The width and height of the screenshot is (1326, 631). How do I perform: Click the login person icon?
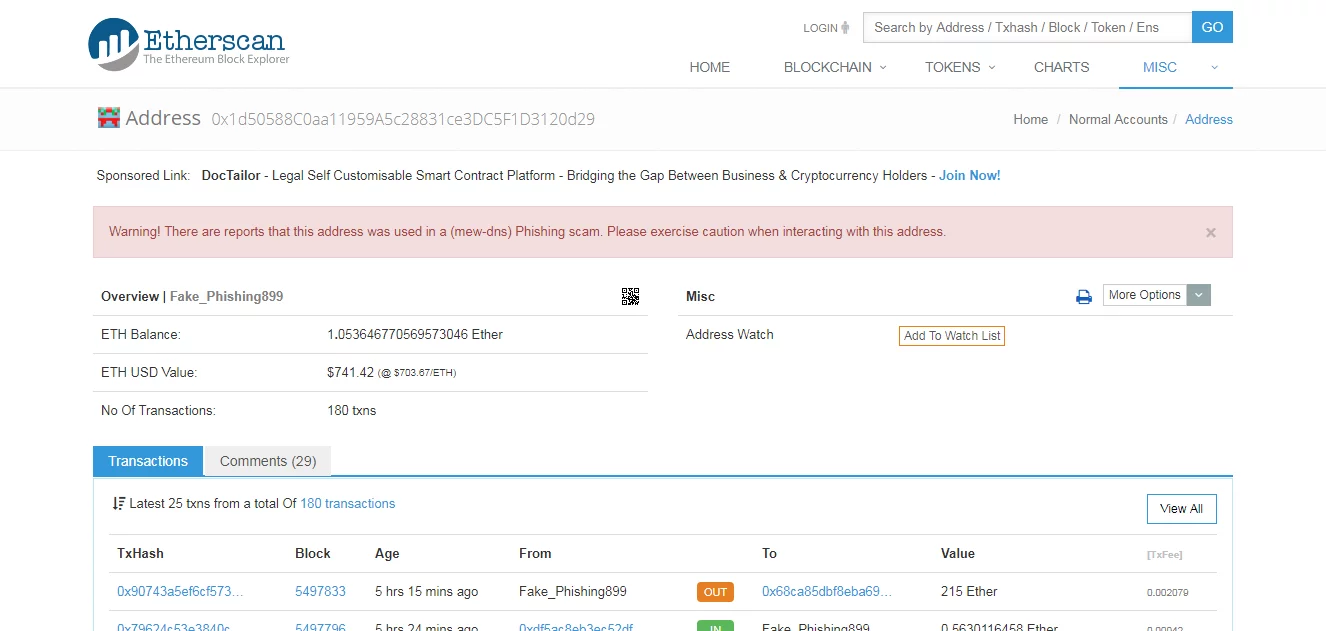click(x=845, y=28)
